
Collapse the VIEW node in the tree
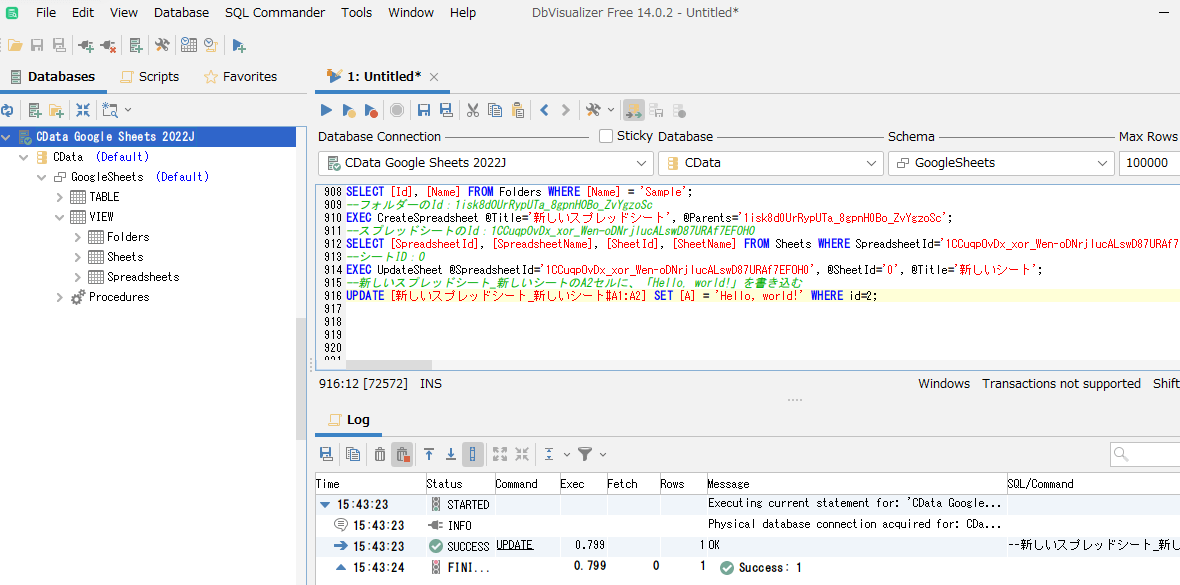[x=60, y=217]
